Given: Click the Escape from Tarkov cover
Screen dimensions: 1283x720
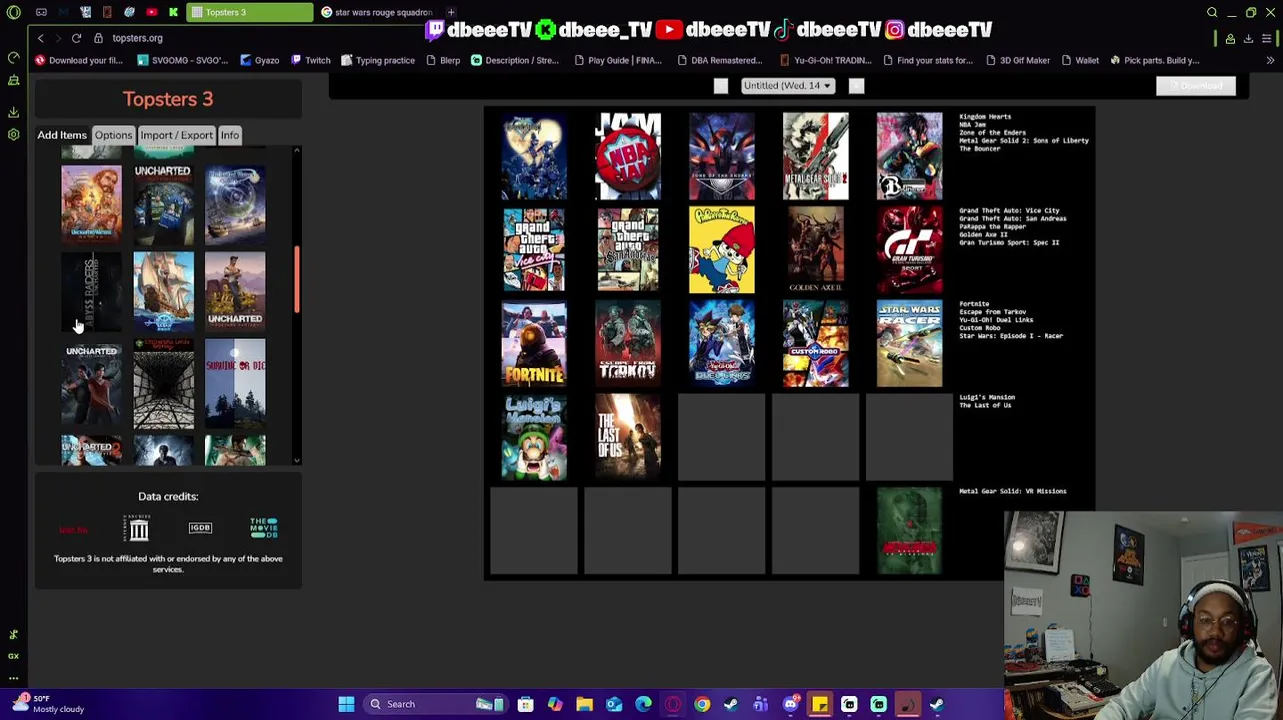Looking at the screenshot, I should 628,344.
